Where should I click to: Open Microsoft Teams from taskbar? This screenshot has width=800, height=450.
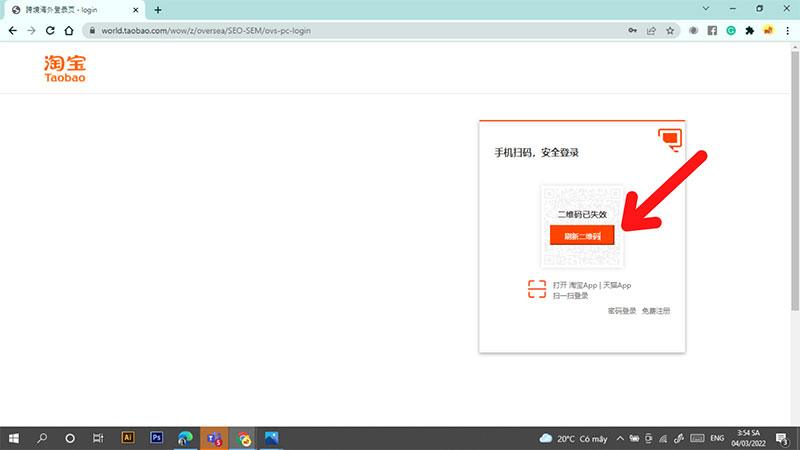(214, 438)
